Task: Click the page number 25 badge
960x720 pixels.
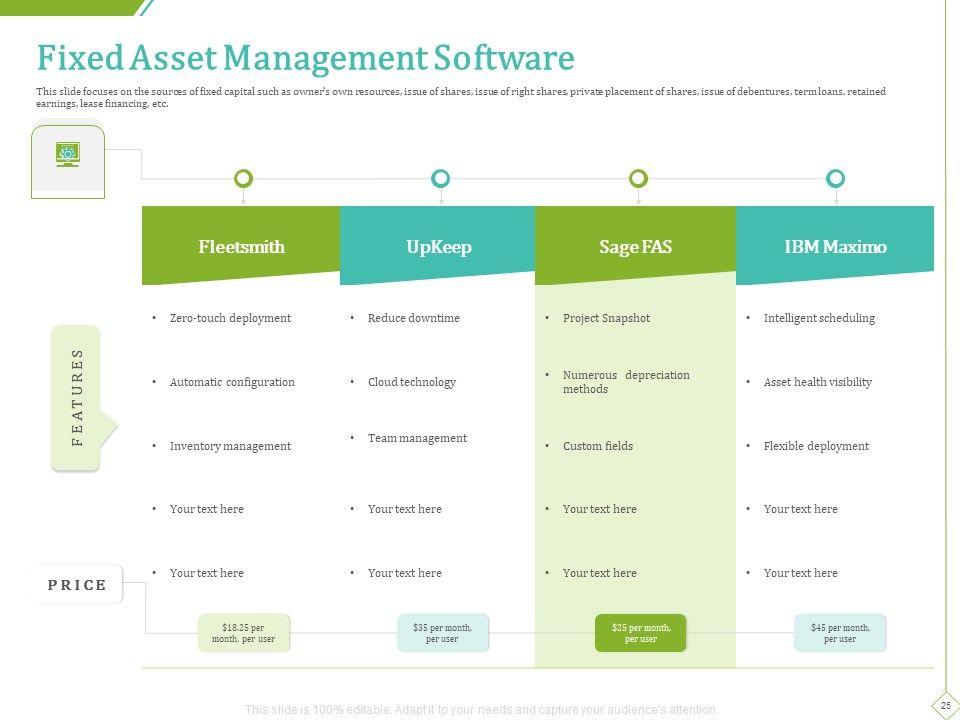Action: [x=944, y=705]
